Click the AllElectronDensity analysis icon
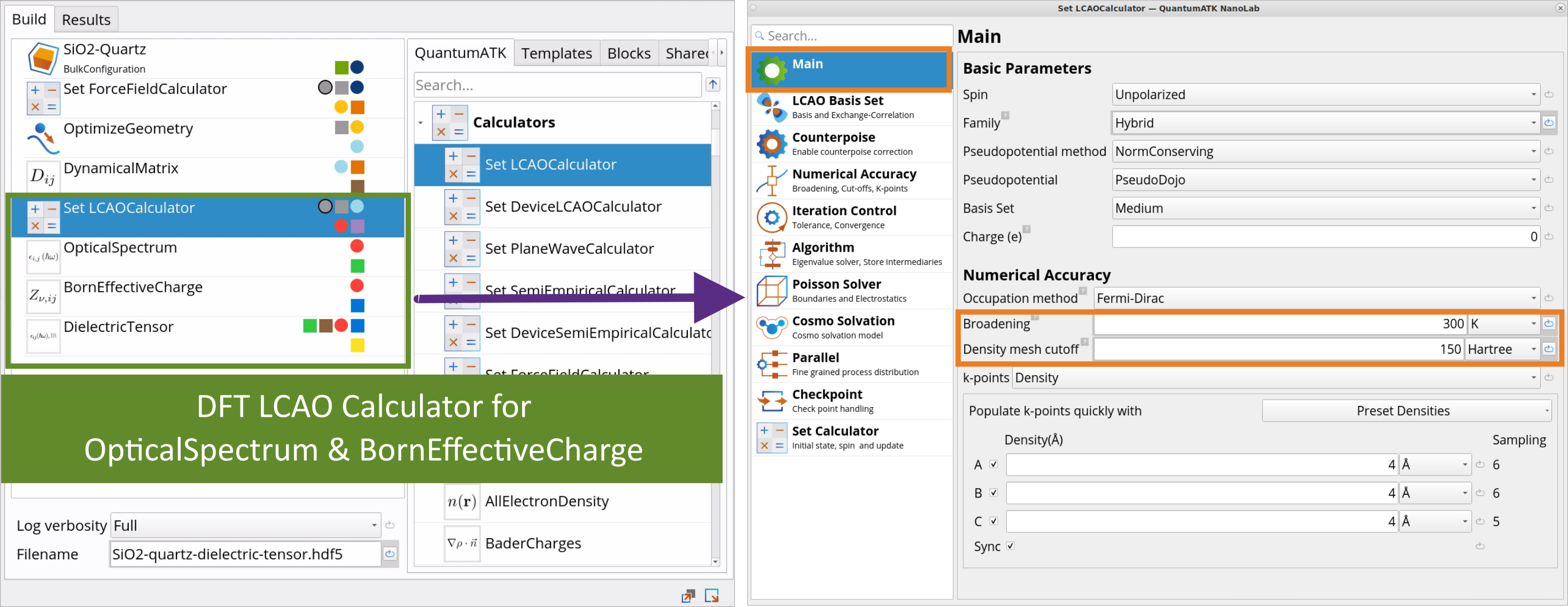The image size is (1568, 607). tap(462, 501)
